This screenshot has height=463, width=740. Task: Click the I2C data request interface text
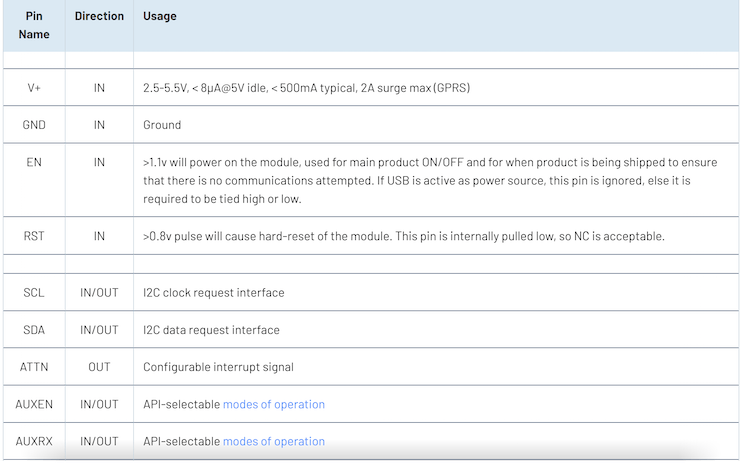pos(211,330)
